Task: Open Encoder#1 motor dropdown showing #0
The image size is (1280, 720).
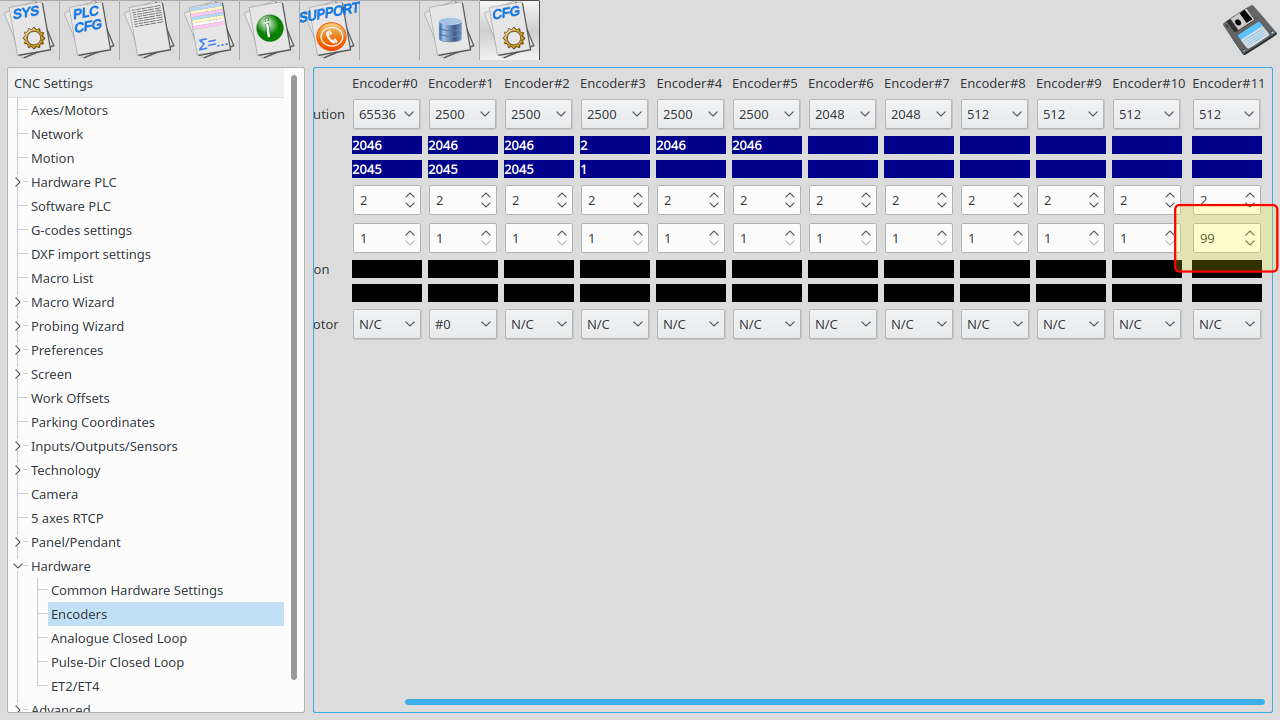Action: click(x=462, y=324)
